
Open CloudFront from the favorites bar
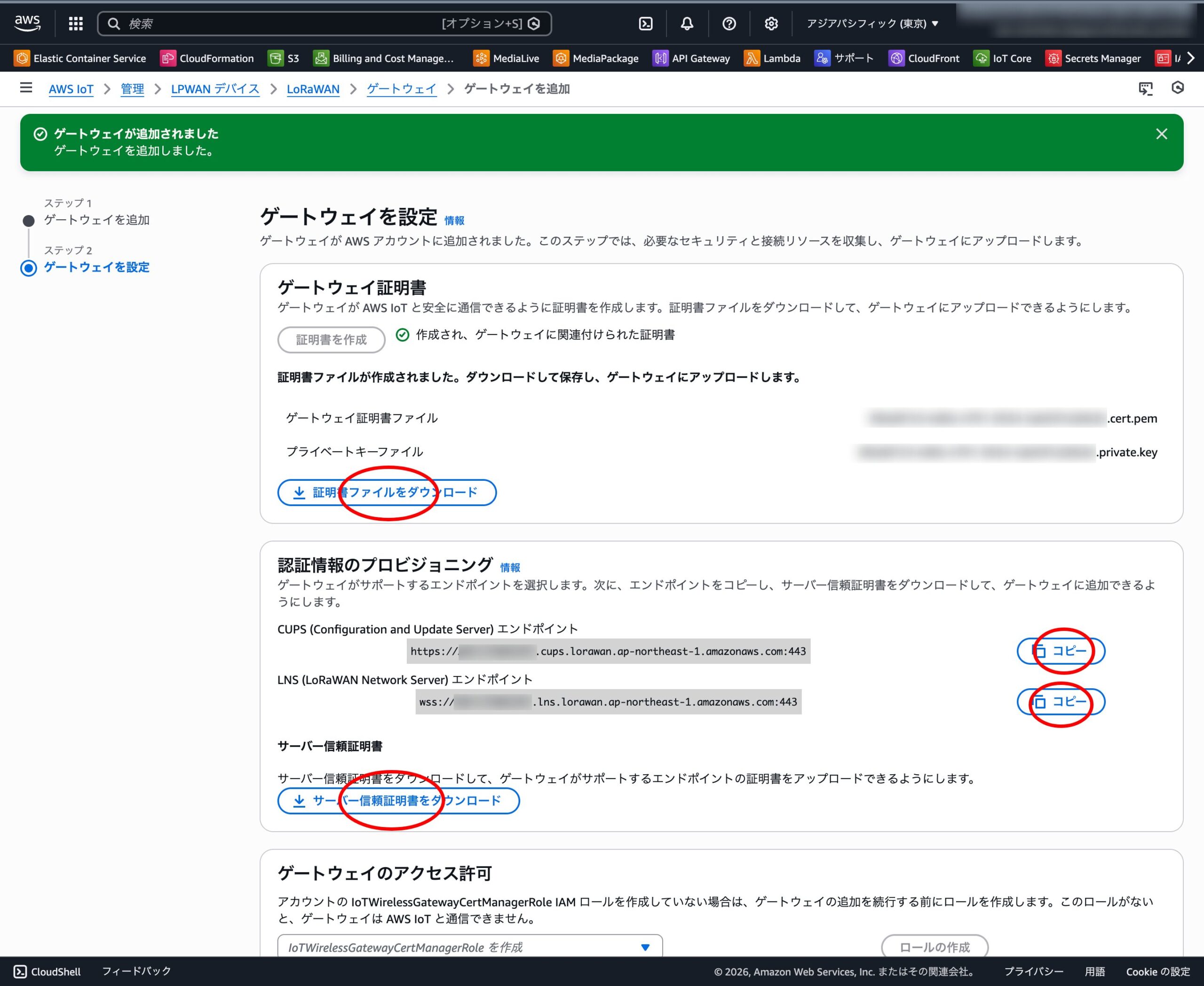pyautogui.click(x=924, y=58)
